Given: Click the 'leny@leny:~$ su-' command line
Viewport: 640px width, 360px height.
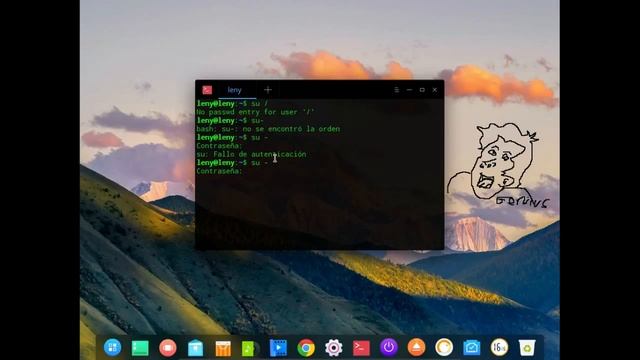Looking at the screenshot, I should click(230, 120).
